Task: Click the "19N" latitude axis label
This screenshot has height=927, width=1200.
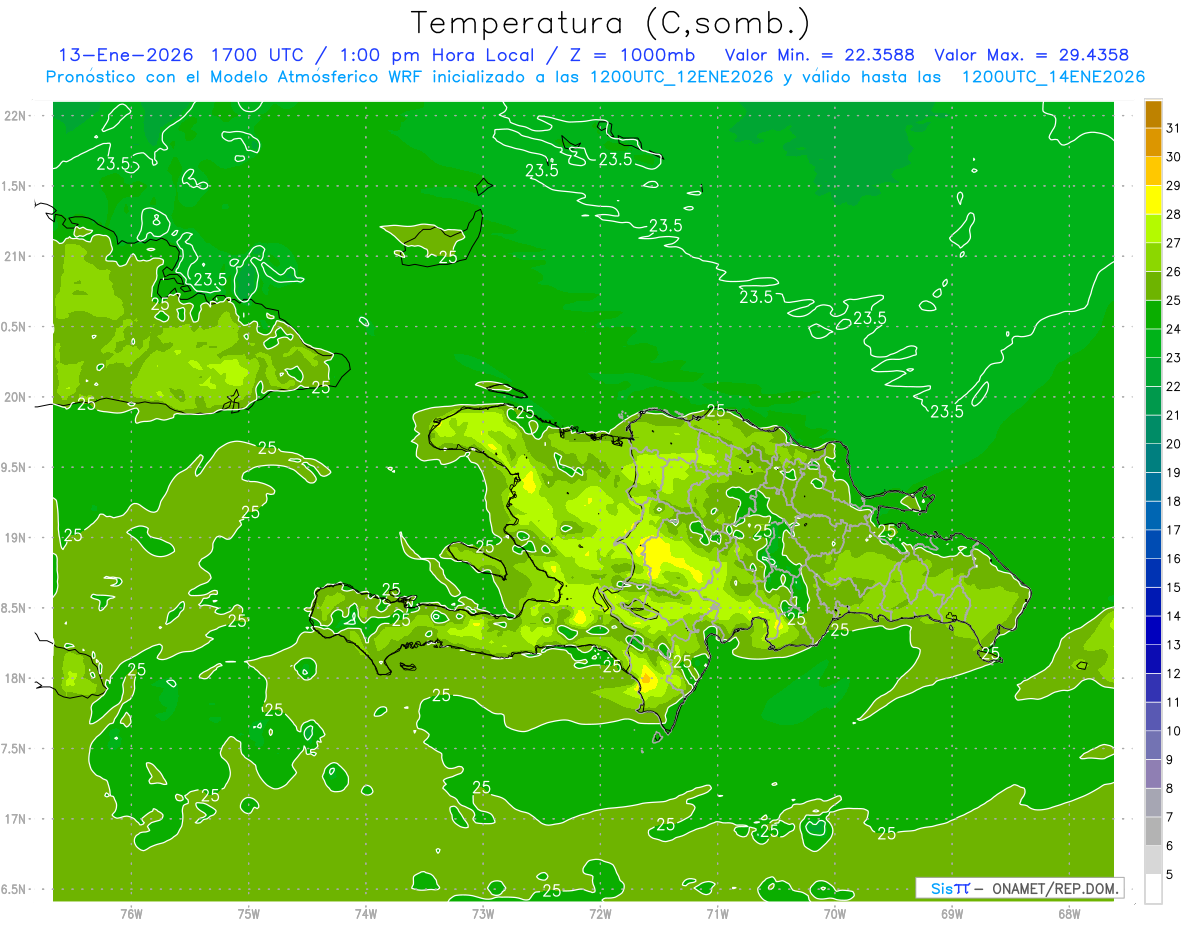Action: [x=17, y=538]
